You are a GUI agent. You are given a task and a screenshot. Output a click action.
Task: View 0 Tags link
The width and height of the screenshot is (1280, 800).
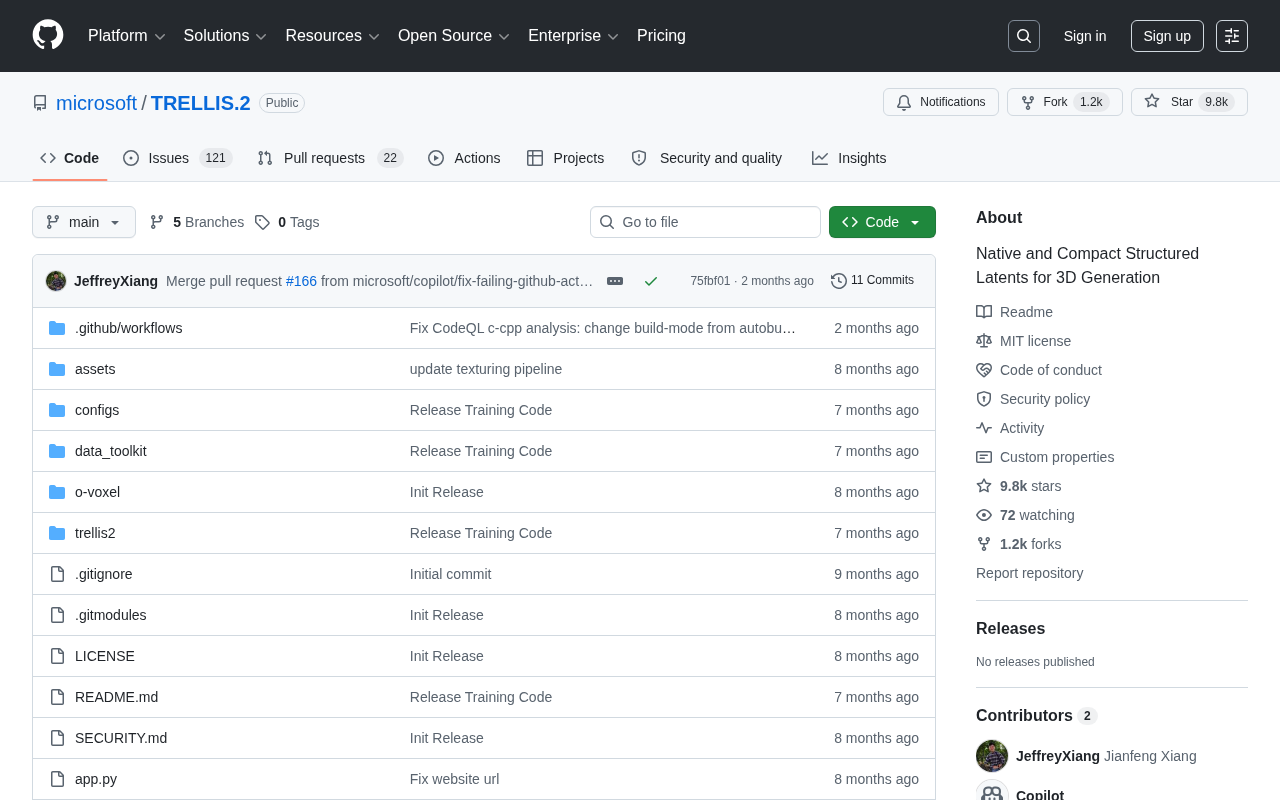click(x=287, y=222)
